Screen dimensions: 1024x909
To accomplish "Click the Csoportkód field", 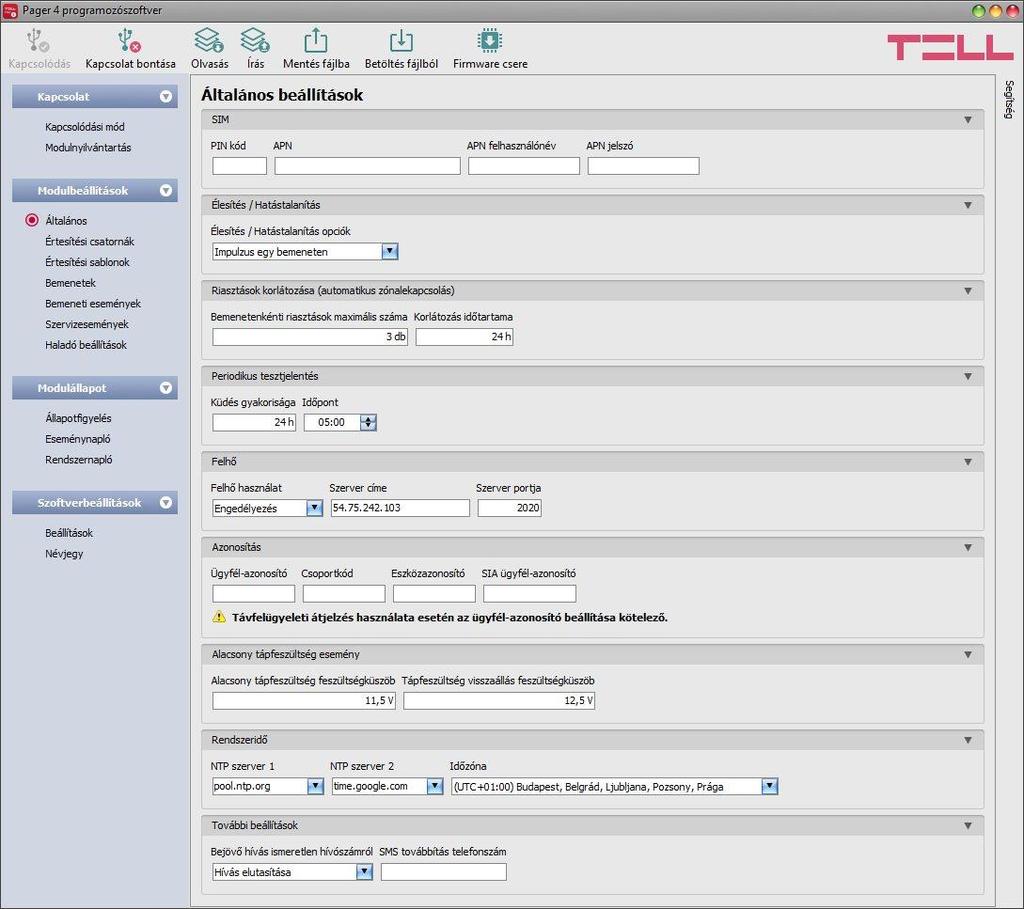I will (344, 594).
